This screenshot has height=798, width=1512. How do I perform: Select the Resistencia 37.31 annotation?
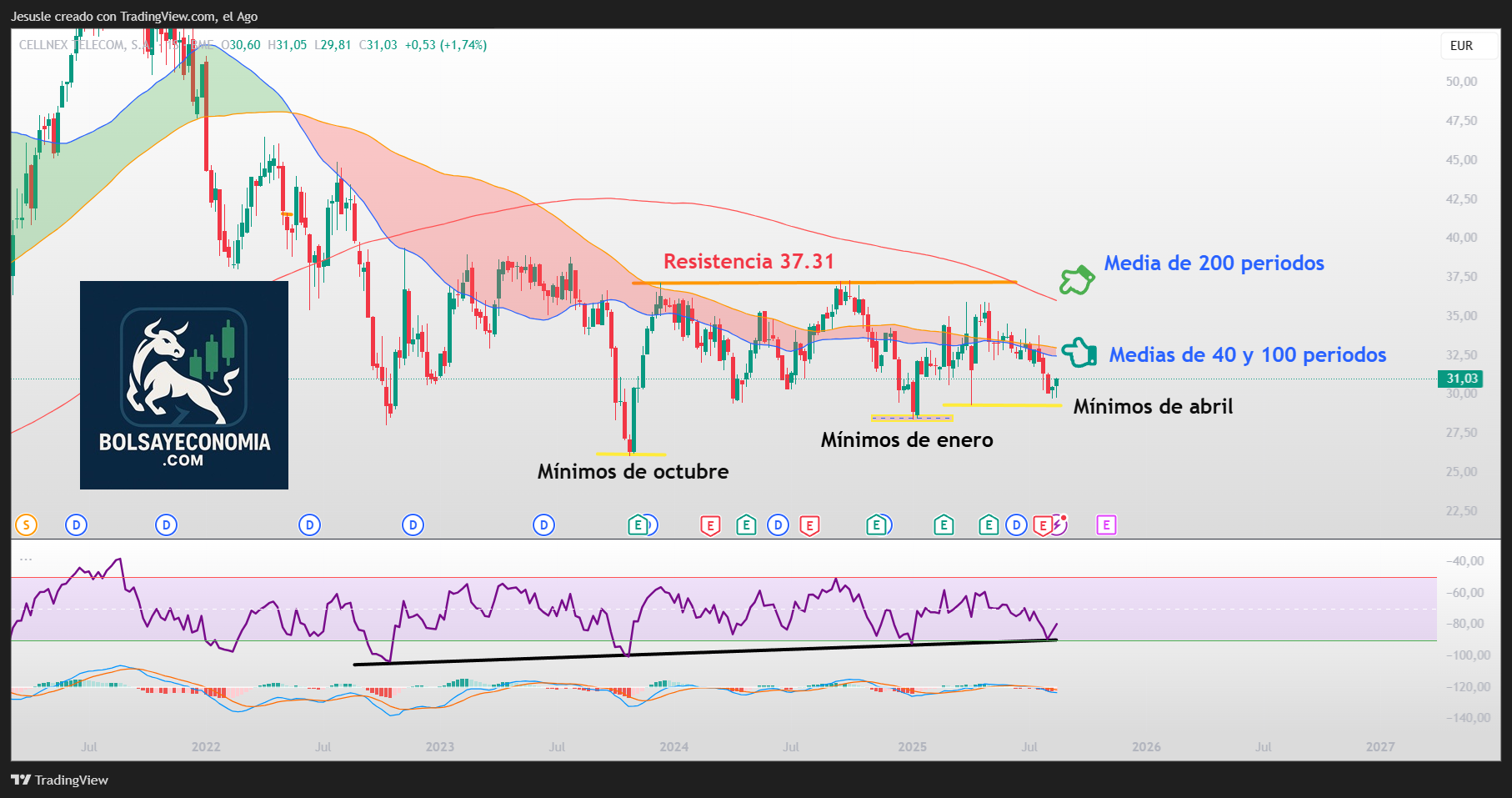(x=748, y=262)
